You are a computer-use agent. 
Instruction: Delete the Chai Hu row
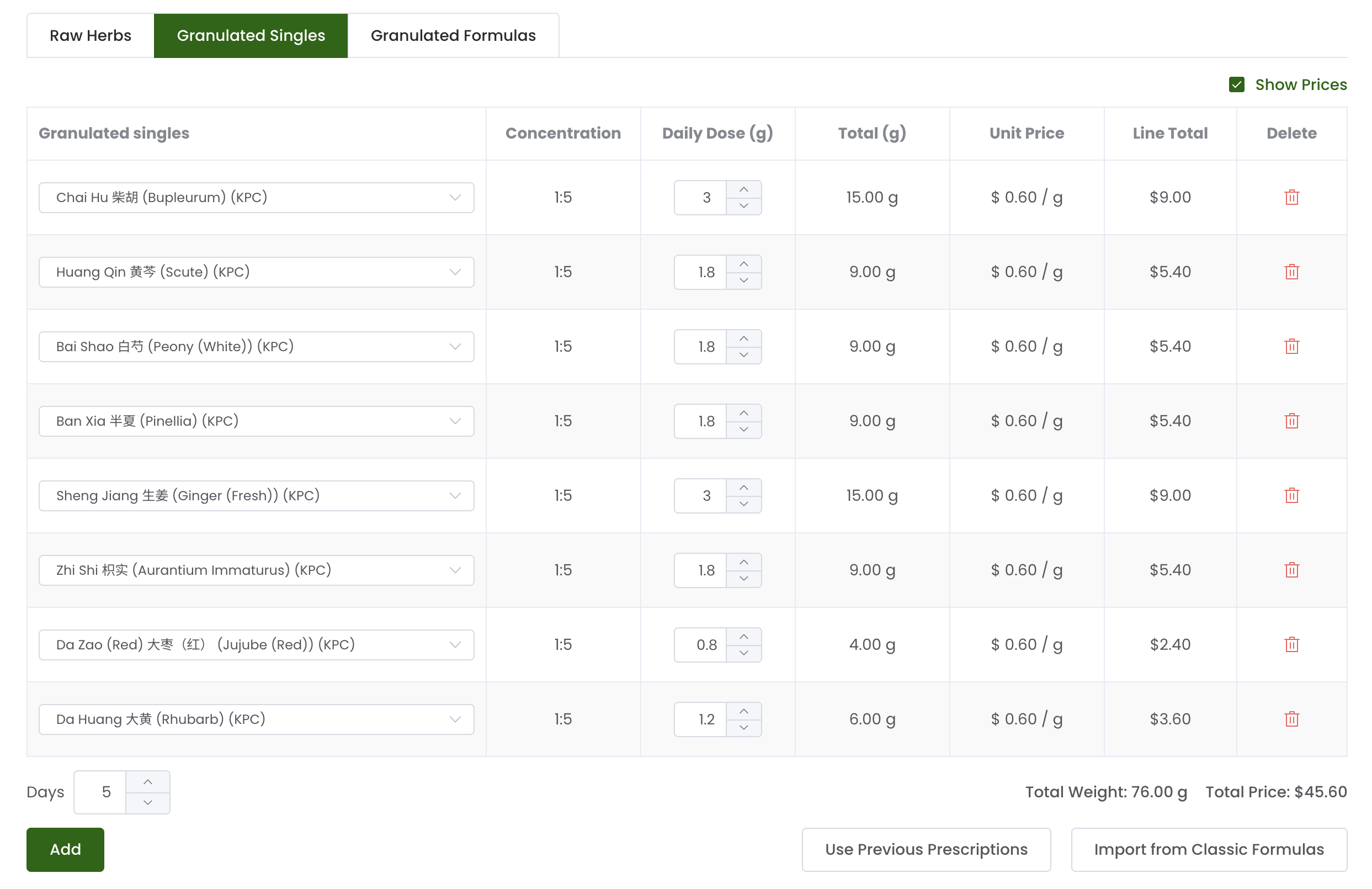click(1292, 197)
